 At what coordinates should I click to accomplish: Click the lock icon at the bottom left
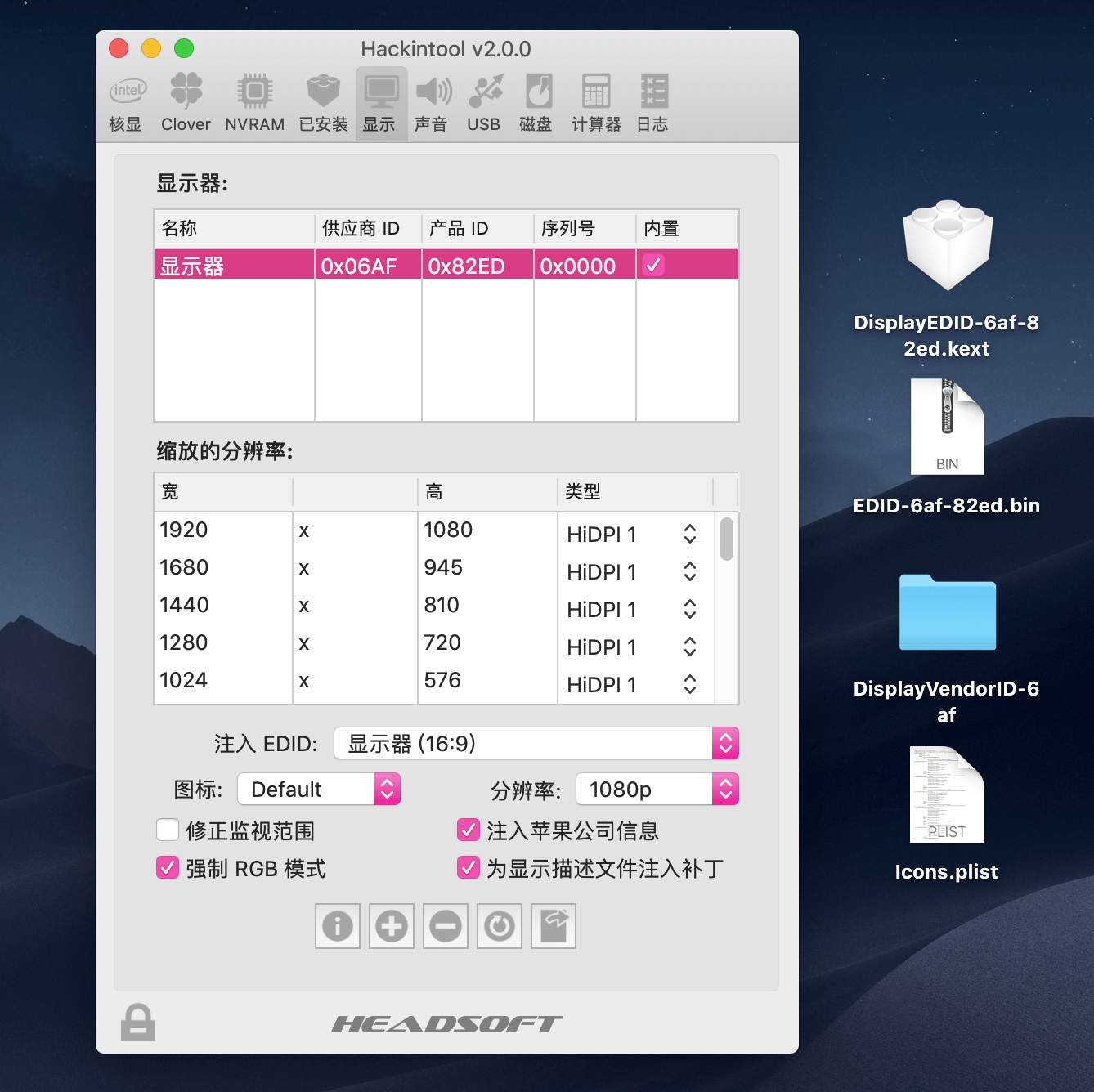click(x=137, y=1022)
